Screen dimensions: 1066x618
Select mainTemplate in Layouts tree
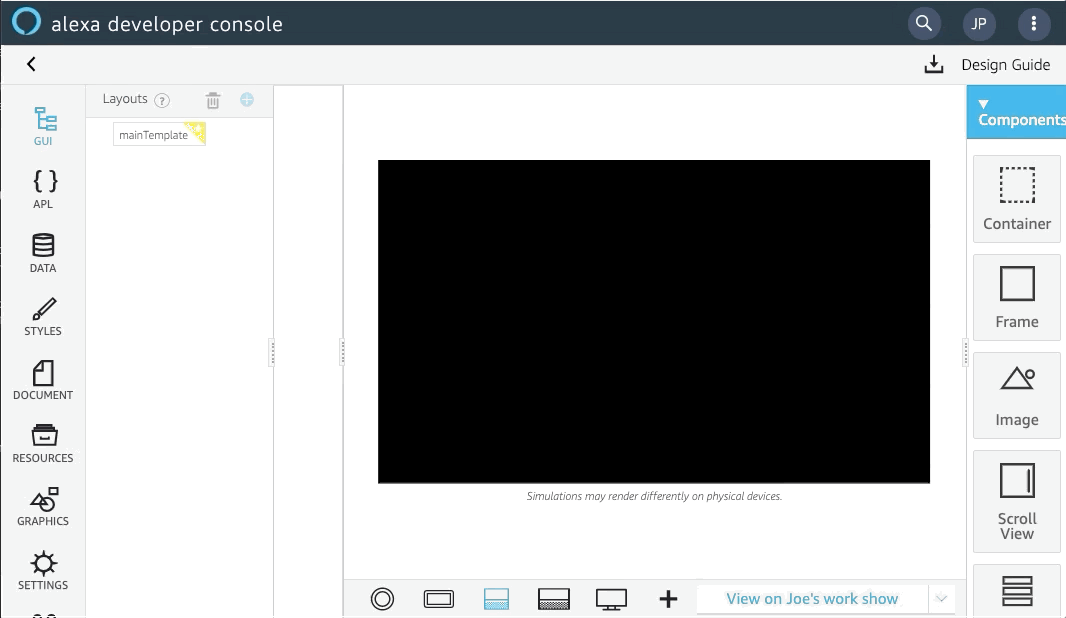coord(153,135)
